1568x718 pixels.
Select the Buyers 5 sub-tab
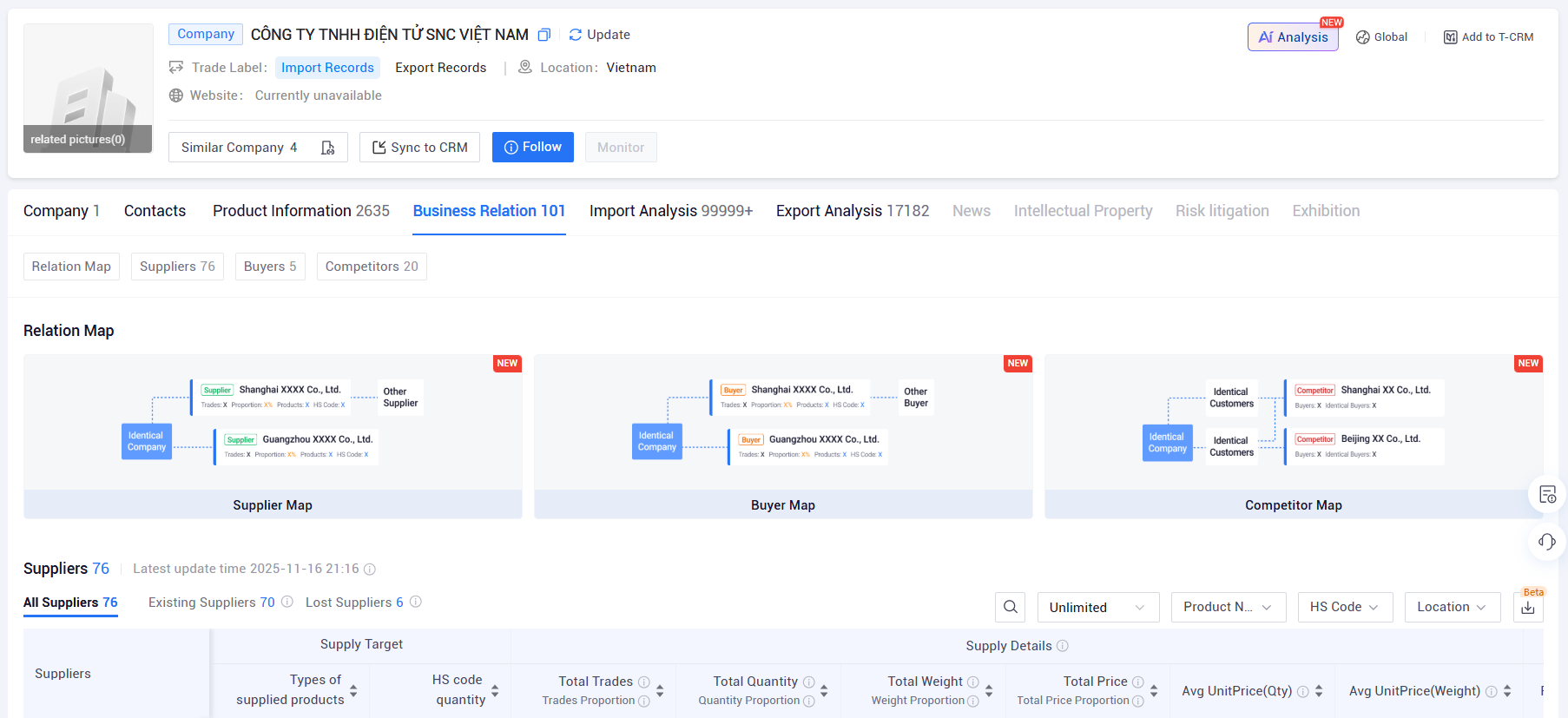pos(270,267)
